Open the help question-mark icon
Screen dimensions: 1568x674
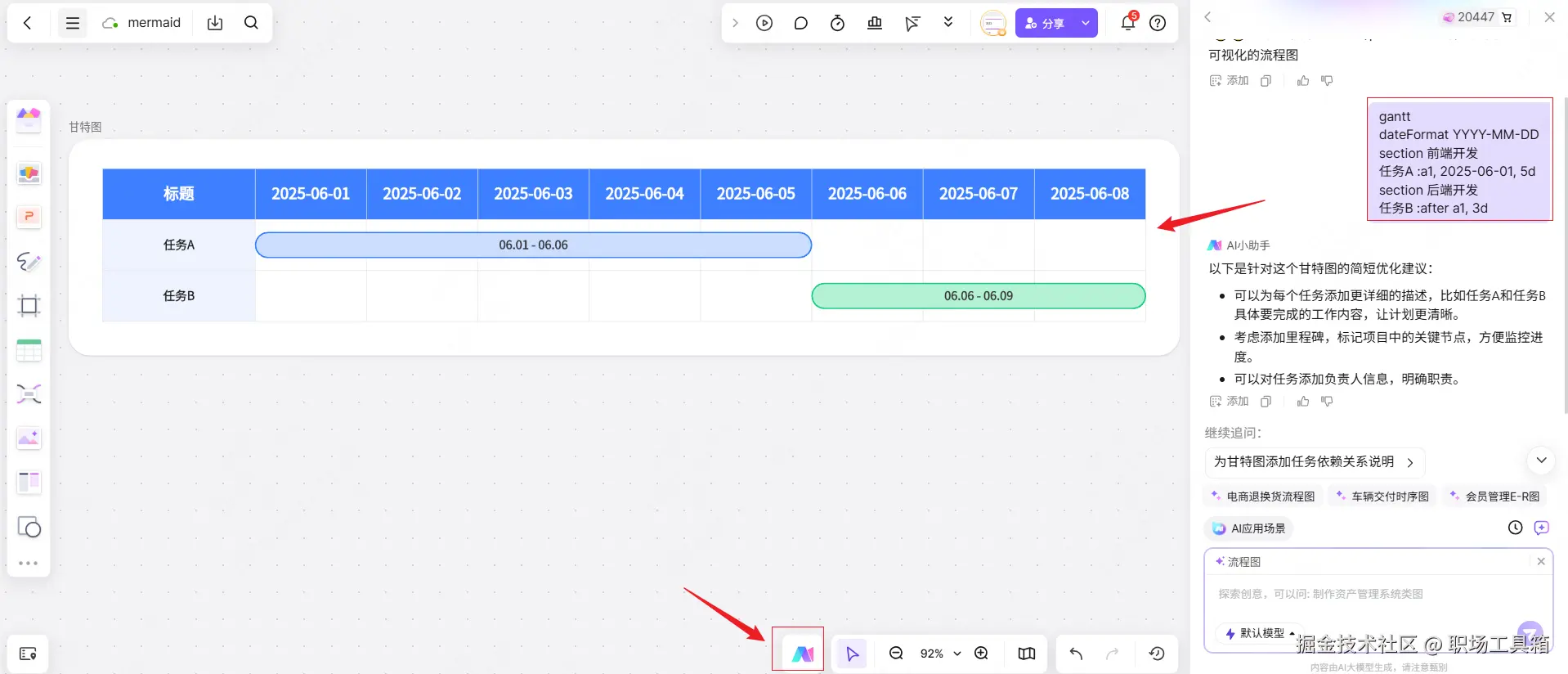point(1158,23)
